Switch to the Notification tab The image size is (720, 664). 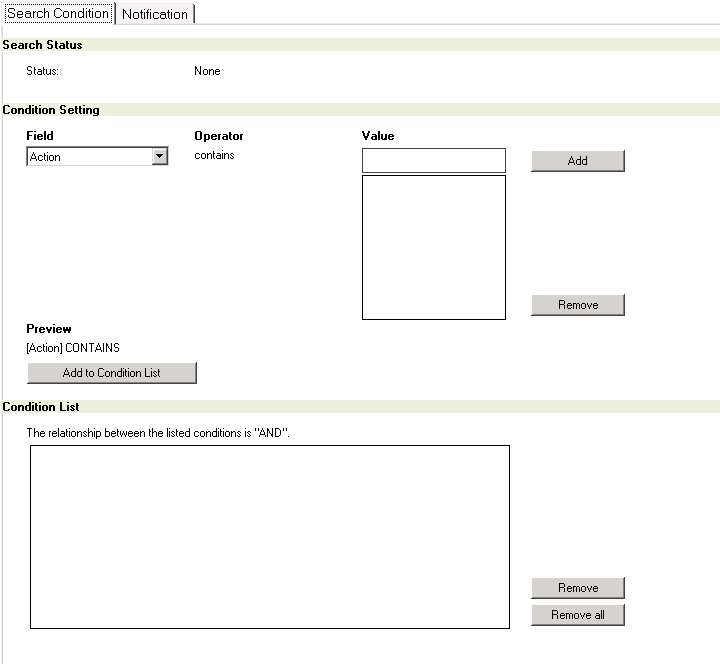pos(155,14)
